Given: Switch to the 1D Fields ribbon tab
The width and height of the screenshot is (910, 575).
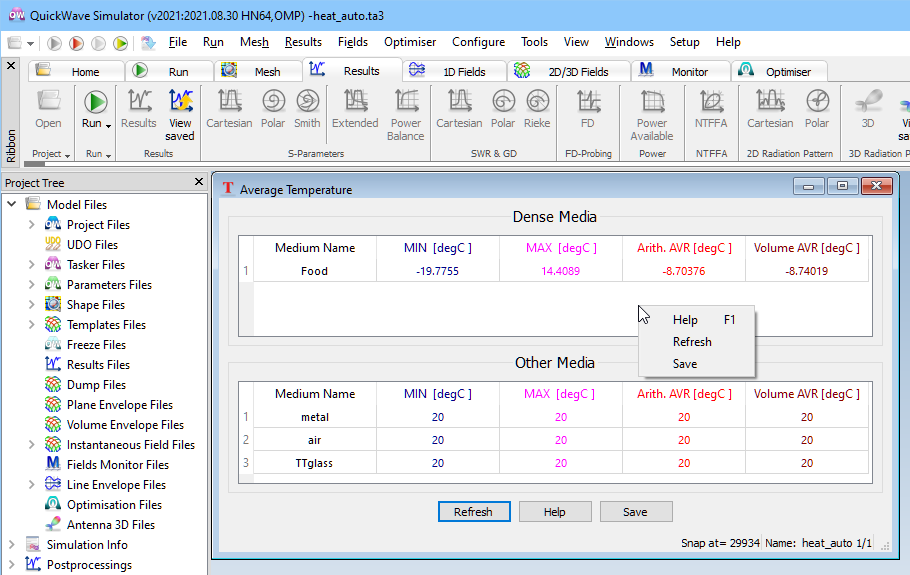Looking at the screenshot, I should [x=456, y=71].
